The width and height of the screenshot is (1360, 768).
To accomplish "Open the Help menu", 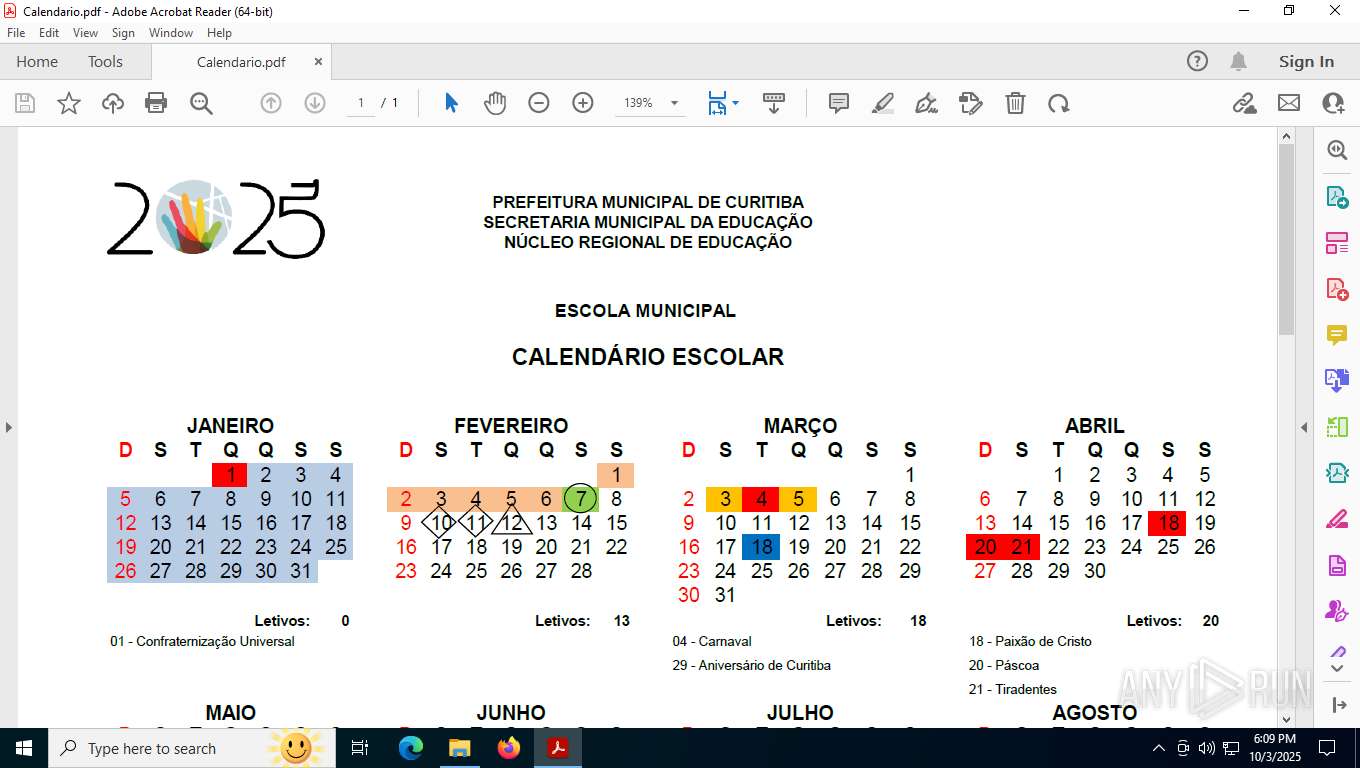I will click(219, 33).
